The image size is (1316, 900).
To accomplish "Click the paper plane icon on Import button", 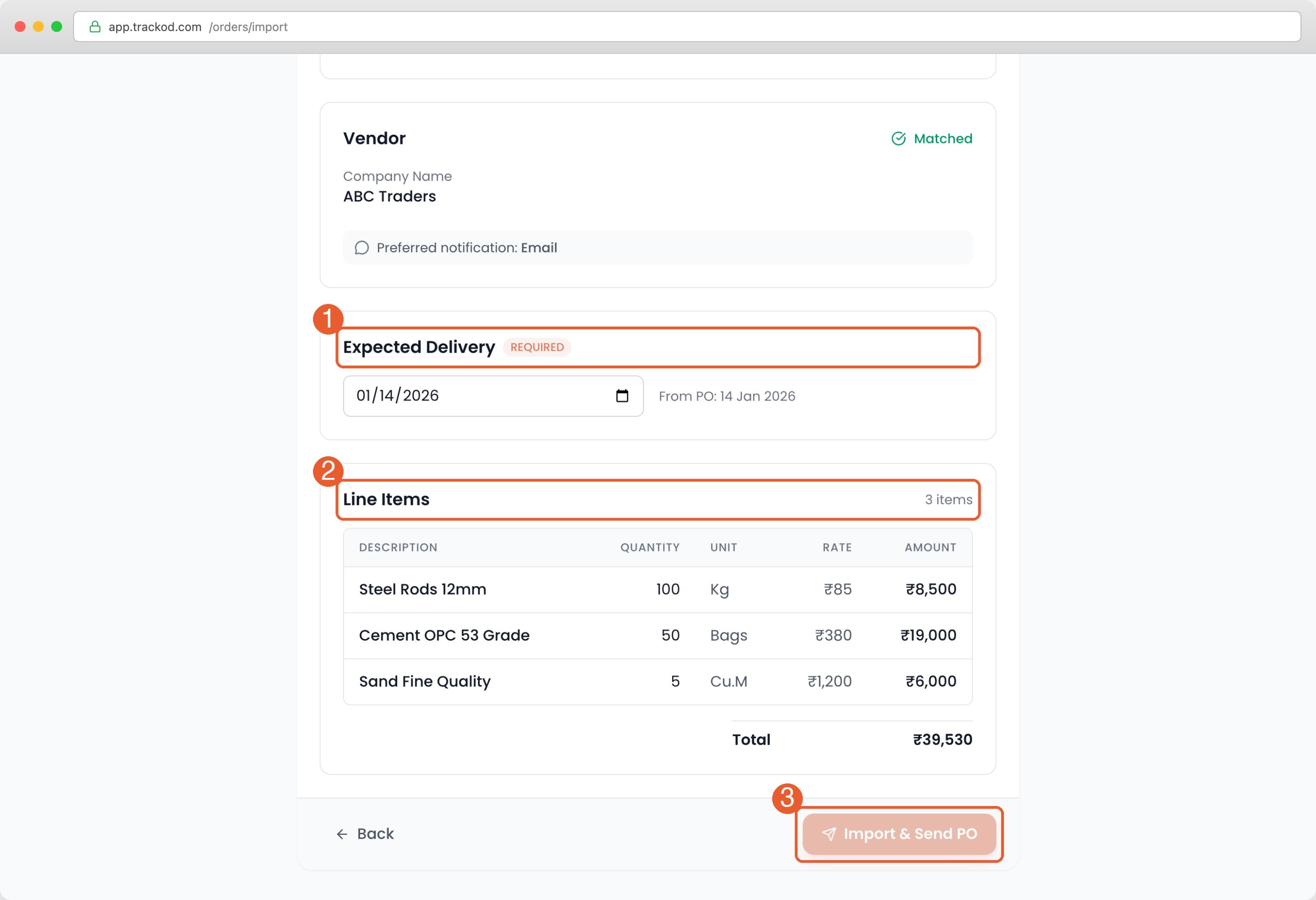I will click(x=828, y=834).
